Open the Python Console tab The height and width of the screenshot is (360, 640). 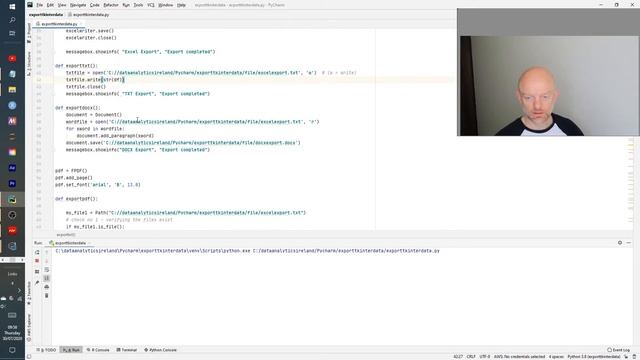point(160,350)
